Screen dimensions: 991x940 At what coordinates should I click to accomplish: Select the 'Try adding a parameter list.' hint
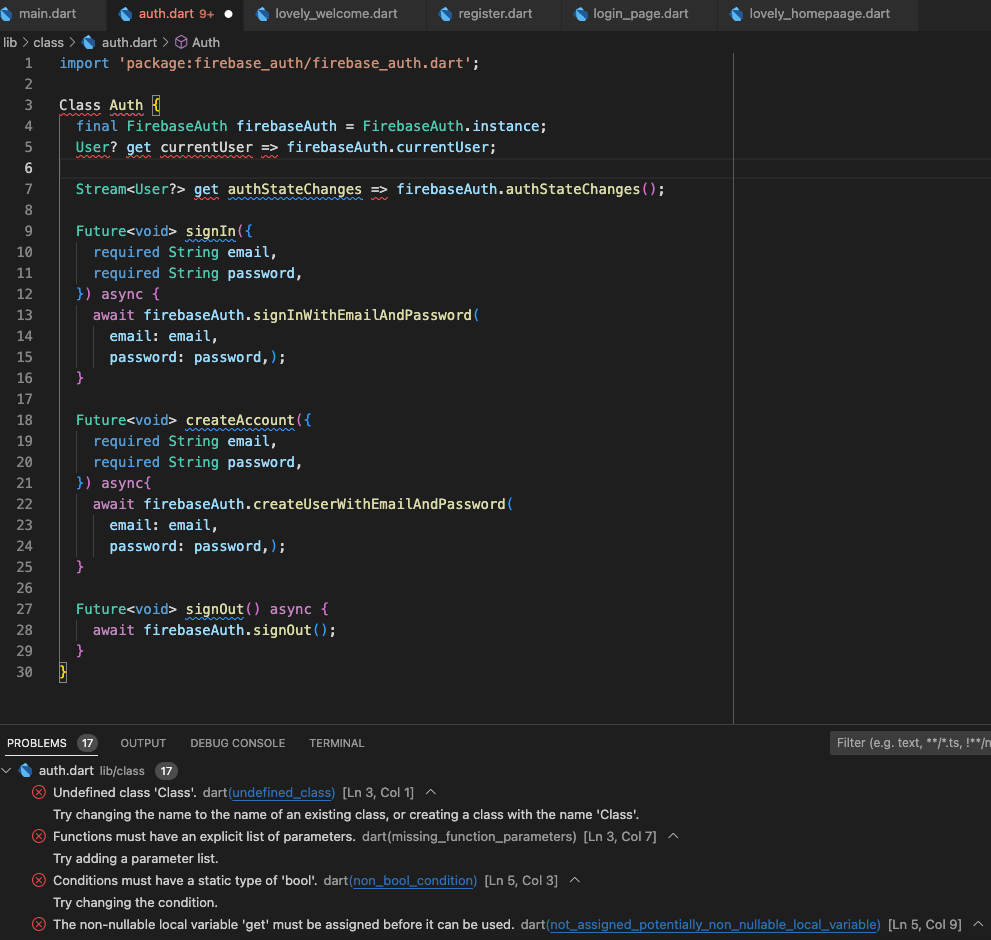tap(135, 858)
